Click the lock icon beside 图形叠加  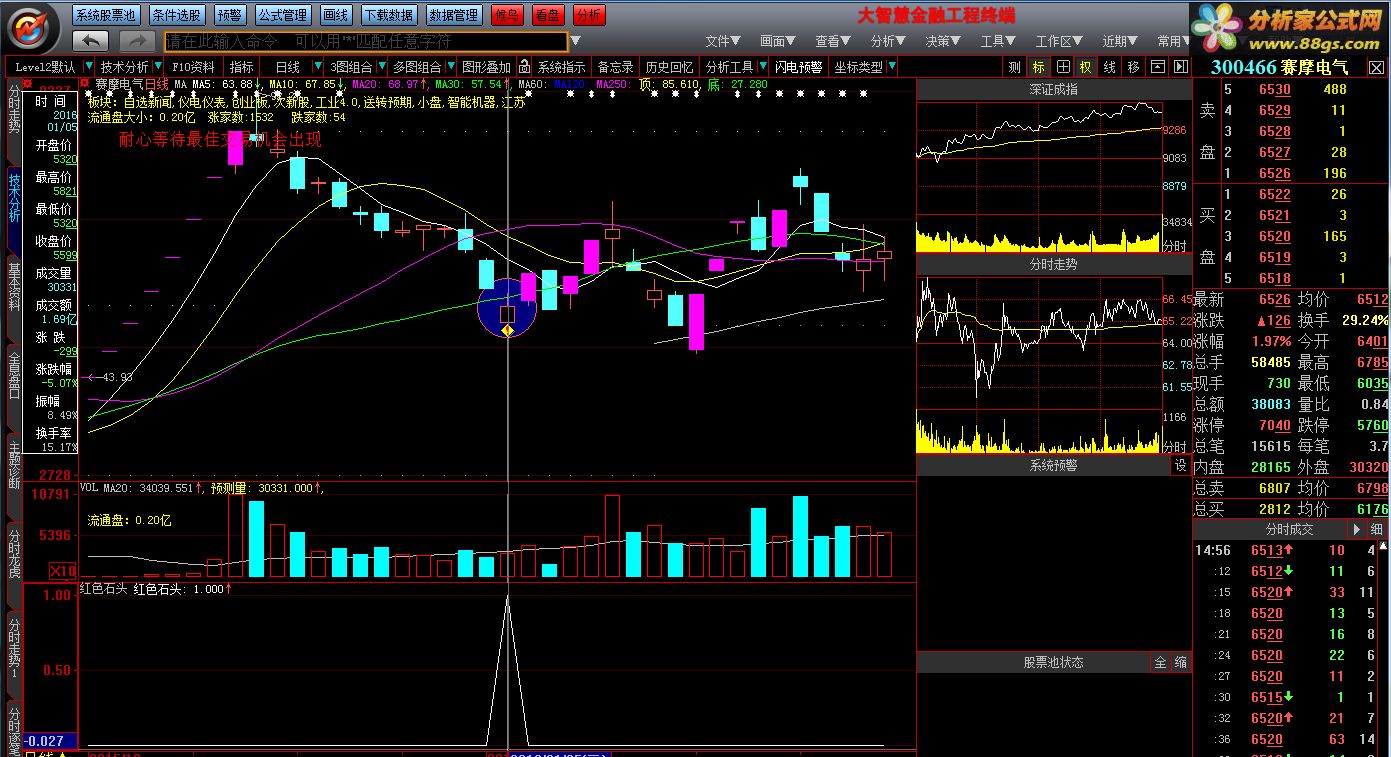525,67
